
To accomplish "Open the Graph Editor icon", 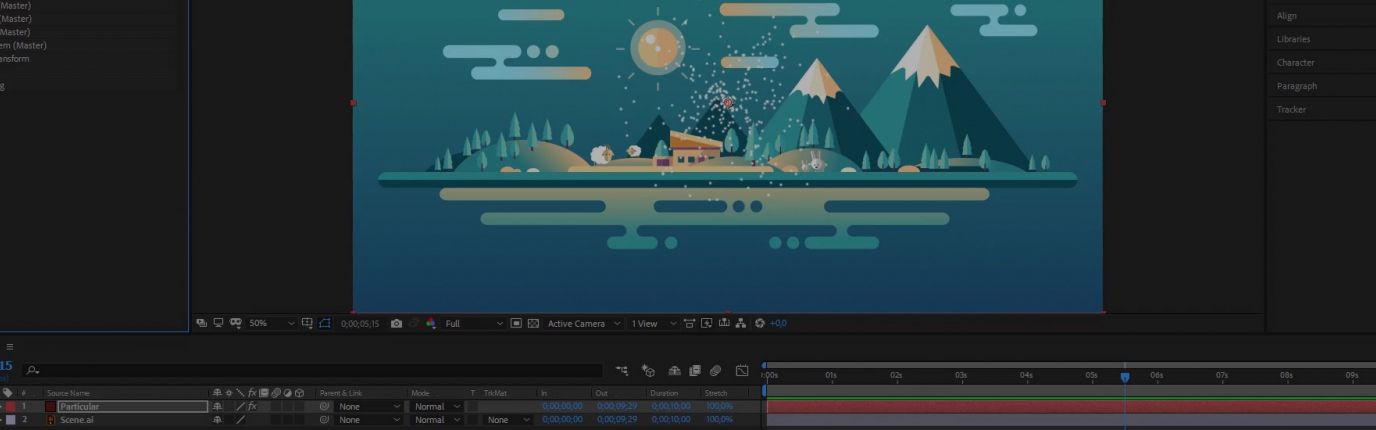I will [x=742, y=371].
